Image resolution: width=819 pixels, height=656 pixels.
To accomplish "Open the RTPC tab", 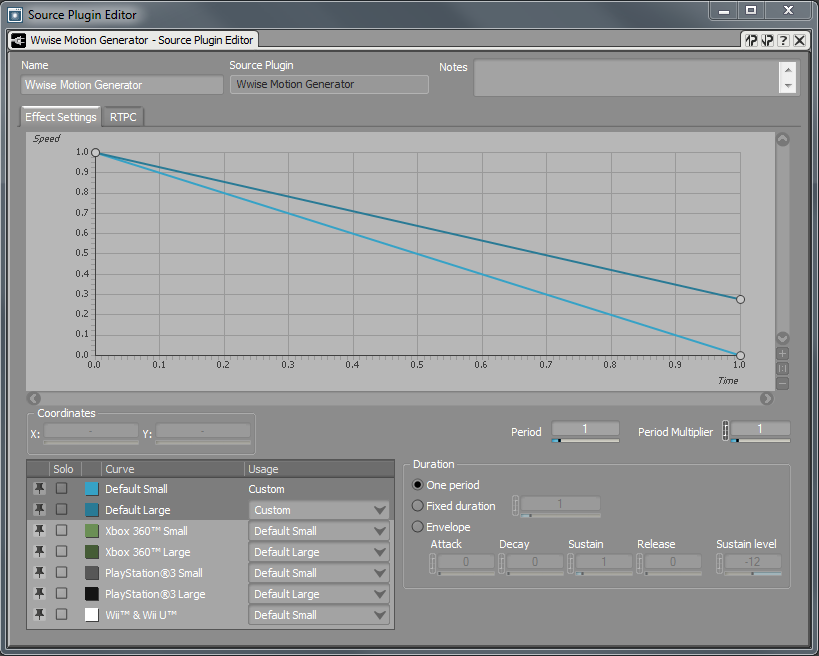I will 123,117.
